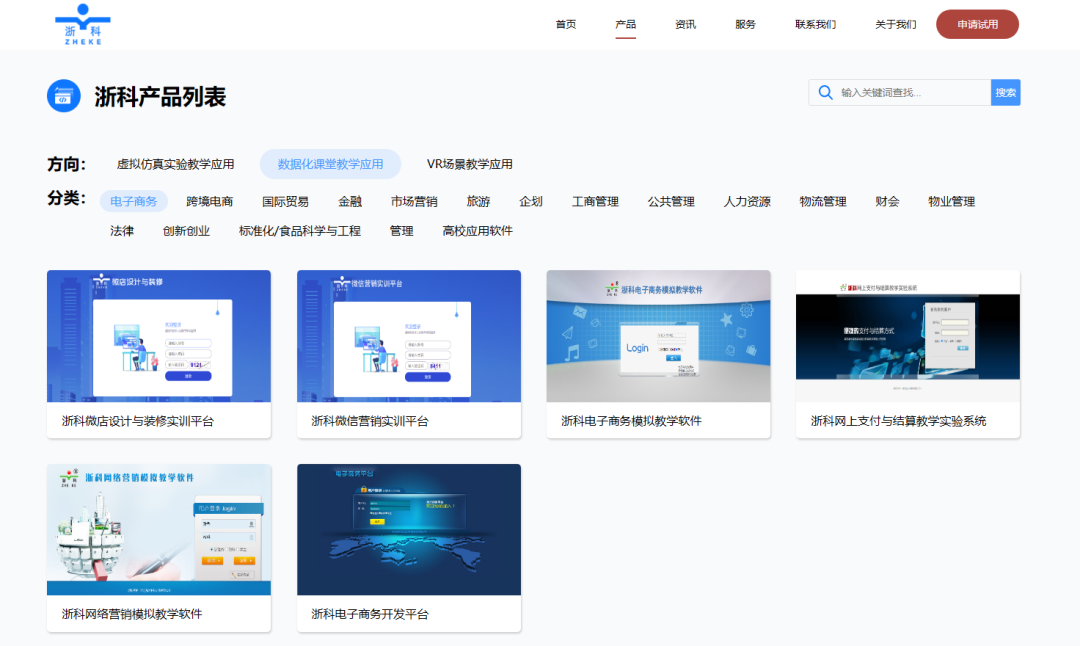Click the 申请试用 button
1080x646 pixels.
(976, 24)
